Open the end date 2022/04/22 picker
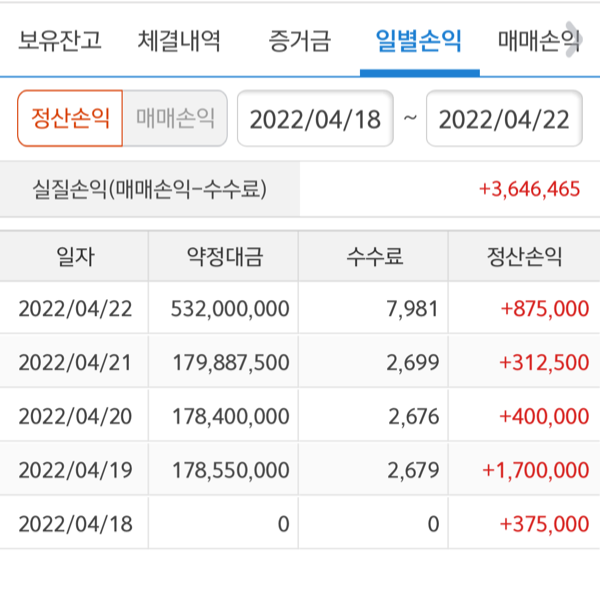 click(504, 119)
